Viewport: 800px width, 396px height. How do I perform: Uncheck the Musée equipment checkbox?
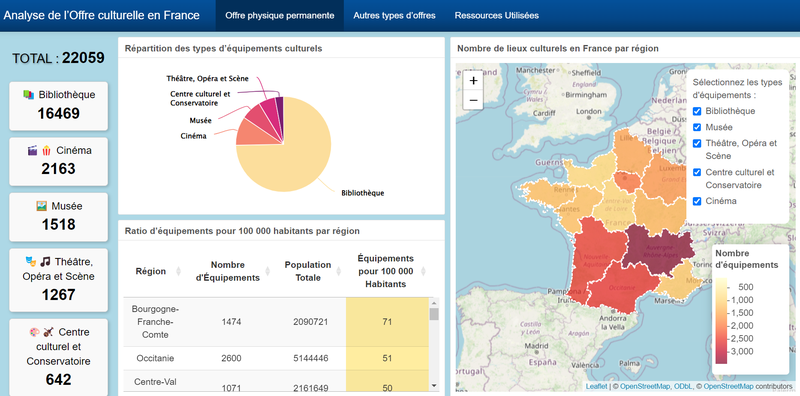click(x=697, y=128)
